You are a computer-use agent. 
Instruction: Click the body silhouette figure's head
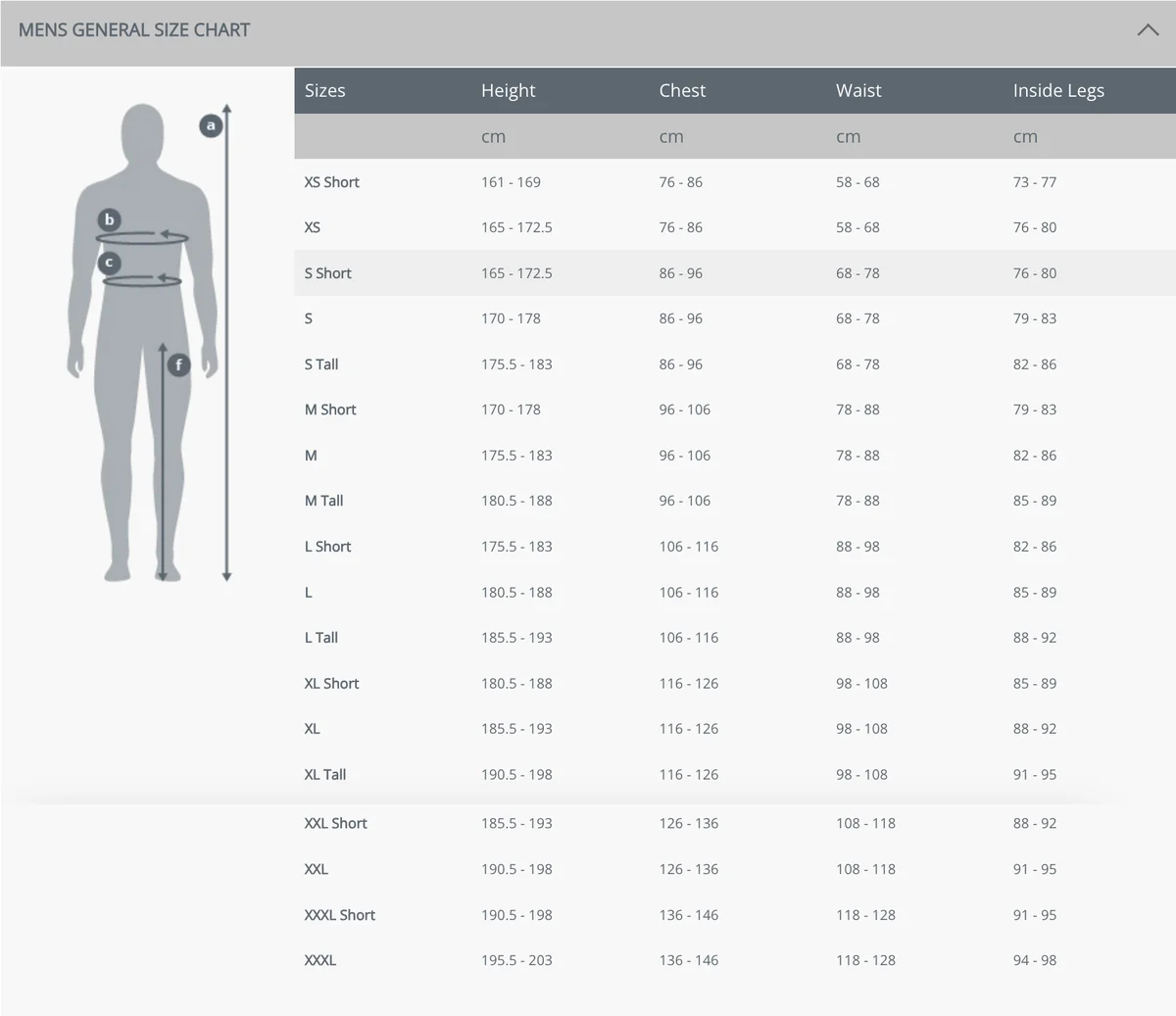click(x=143, y=132)
